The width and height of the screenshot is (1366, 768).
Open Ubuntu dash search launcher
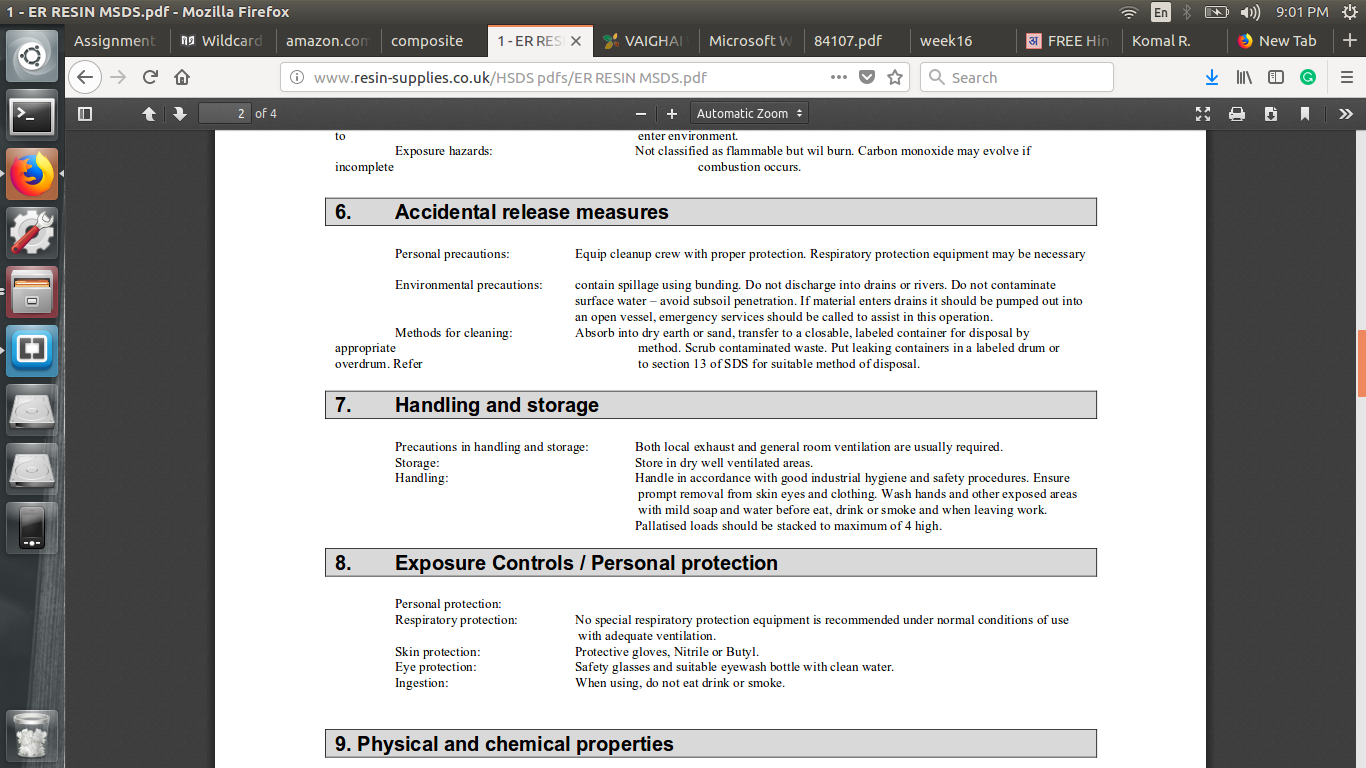pyautogui.click(x=32, y=56)
